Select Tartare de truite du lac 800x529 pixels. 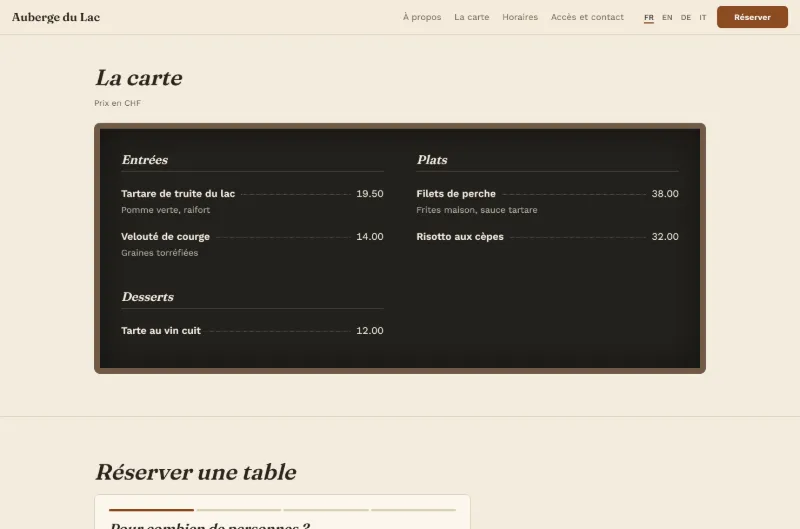178,193
